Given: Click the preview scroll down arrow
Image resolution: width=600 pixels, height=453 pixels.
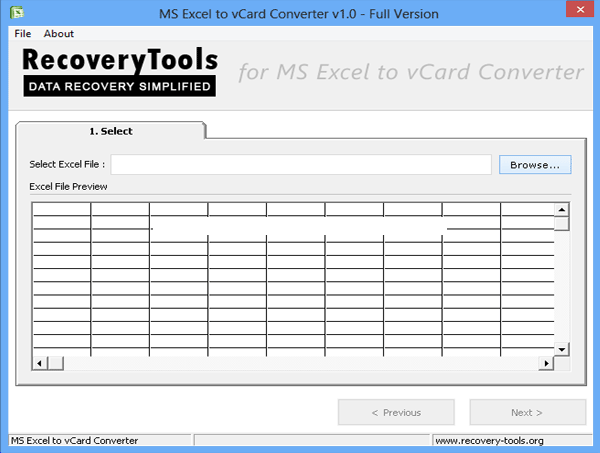Looking at the screenshot, I should point(561,349).
